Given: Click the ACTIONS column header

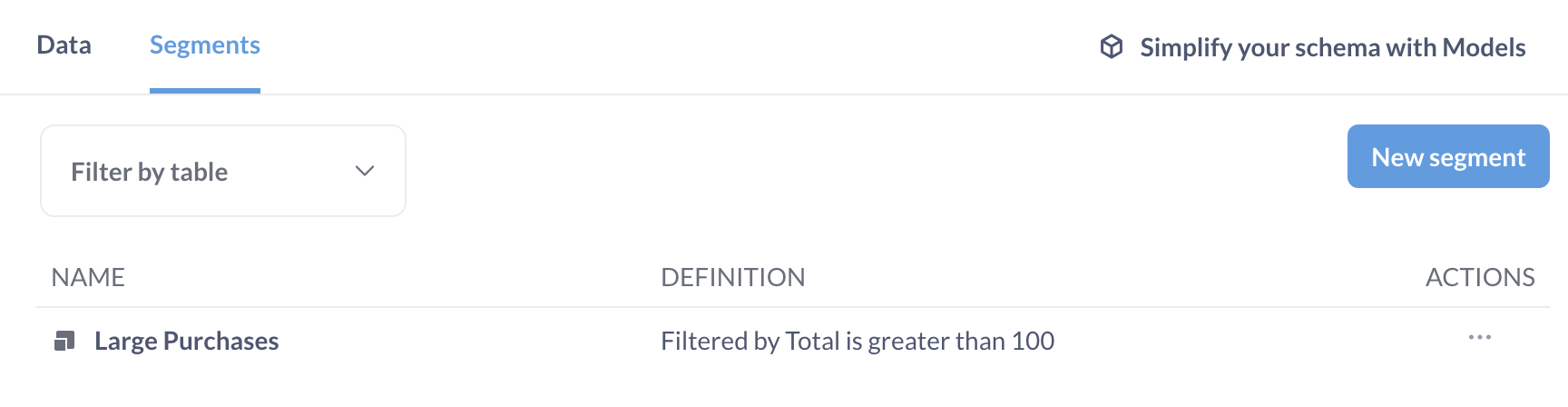Looking at the screenshot, I should (x=1480, y=277).
